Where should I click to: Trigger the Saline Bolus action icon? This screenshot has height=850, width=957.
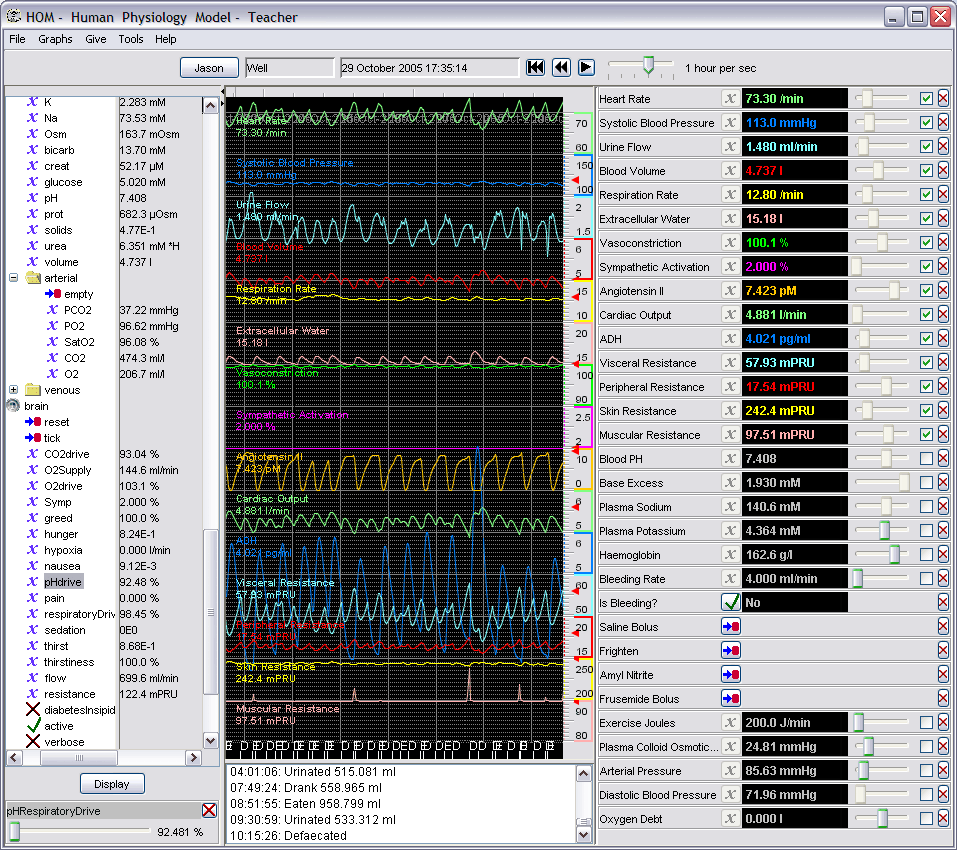[x=730, y=627]
